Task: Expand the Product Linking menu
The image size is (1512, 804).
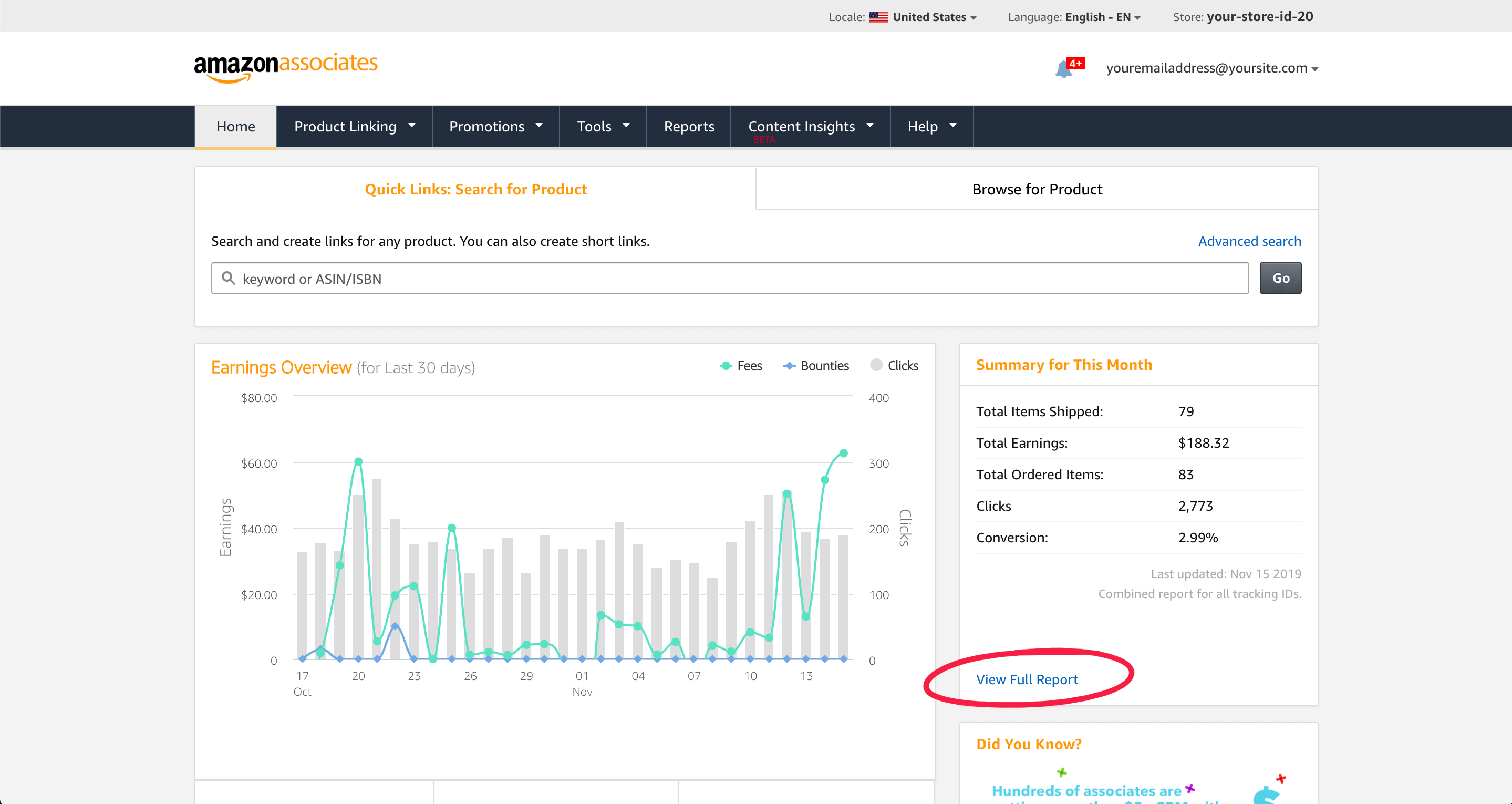Action: pyautogui.click(x=355, y=126)
